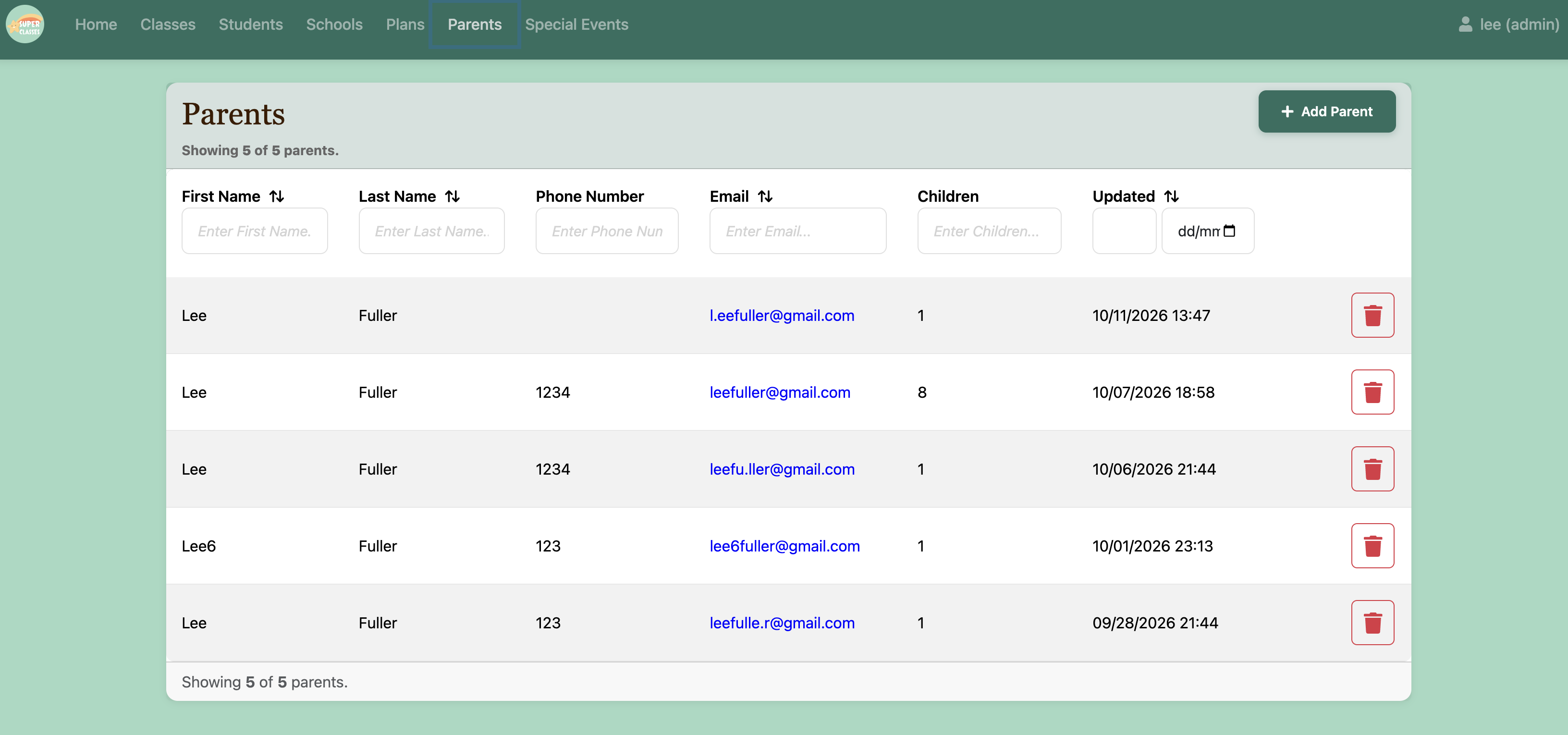
Task: Sort by Updated column arrows
Action: (x=1171, y=196)
